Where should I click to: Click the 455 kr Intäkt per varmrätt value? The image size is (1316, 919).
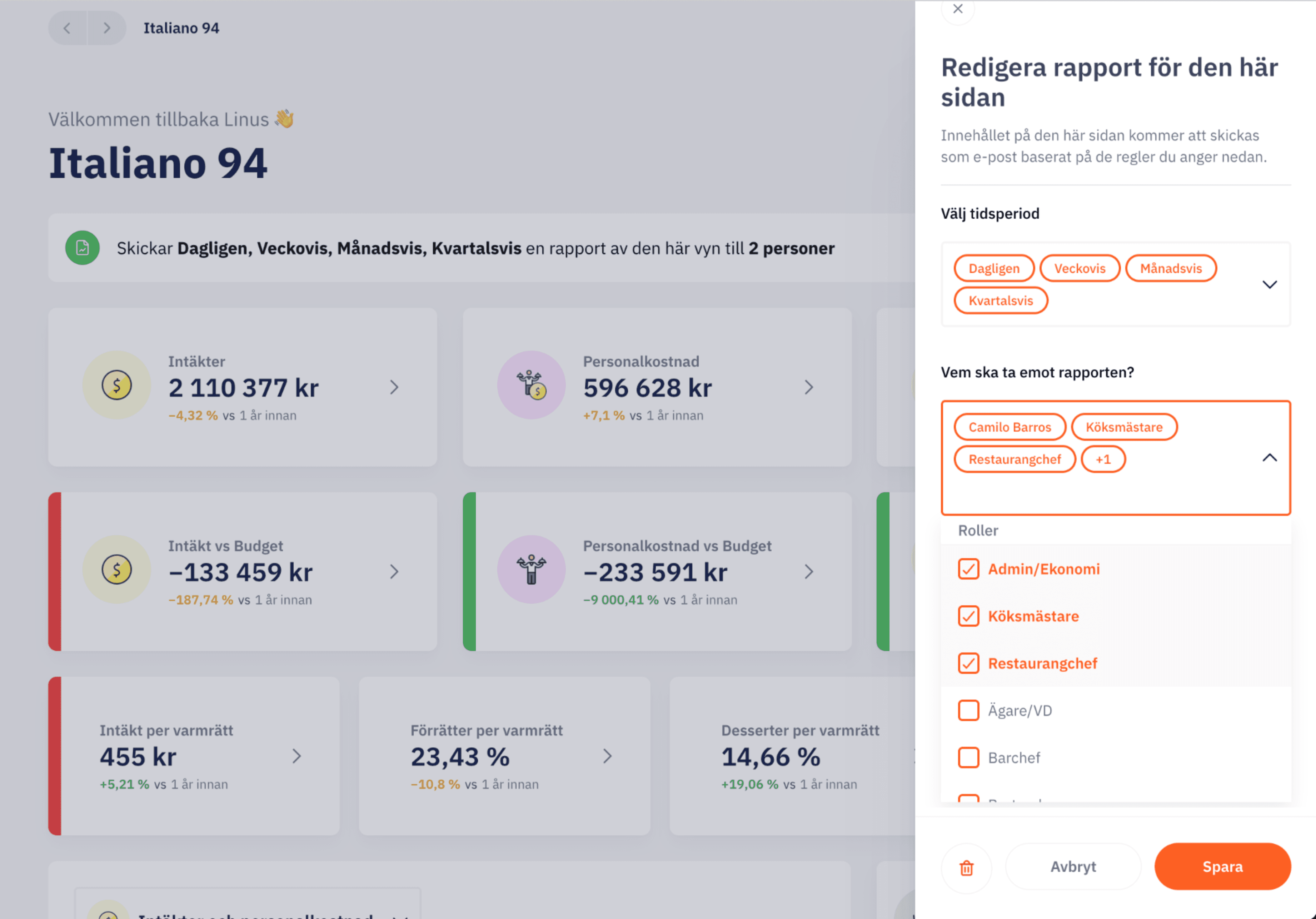click(138, 757)
